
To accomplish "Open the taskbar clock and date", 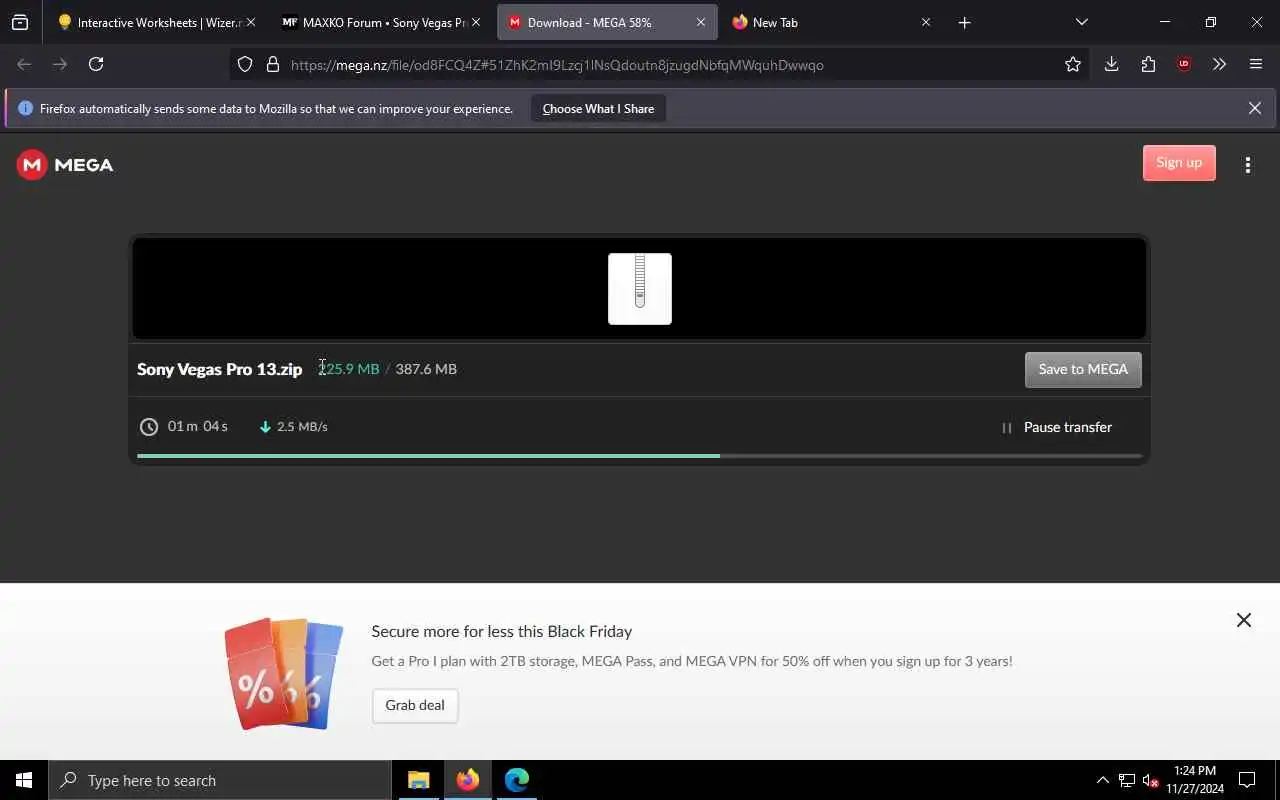I will (x=1194, y=780).
